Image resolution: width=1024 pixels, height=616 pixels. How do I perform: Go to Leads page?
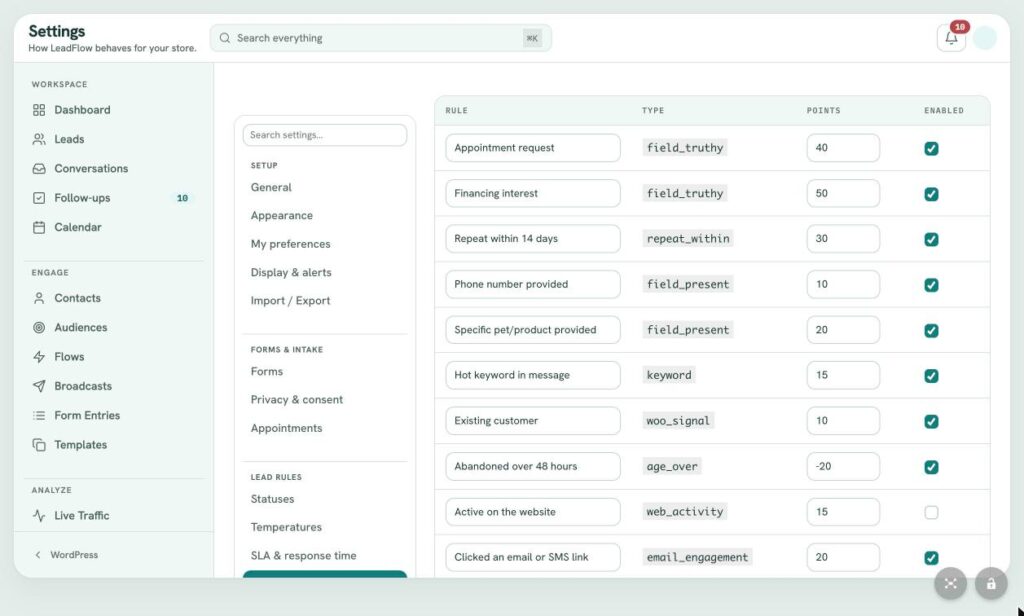[69, 139]
